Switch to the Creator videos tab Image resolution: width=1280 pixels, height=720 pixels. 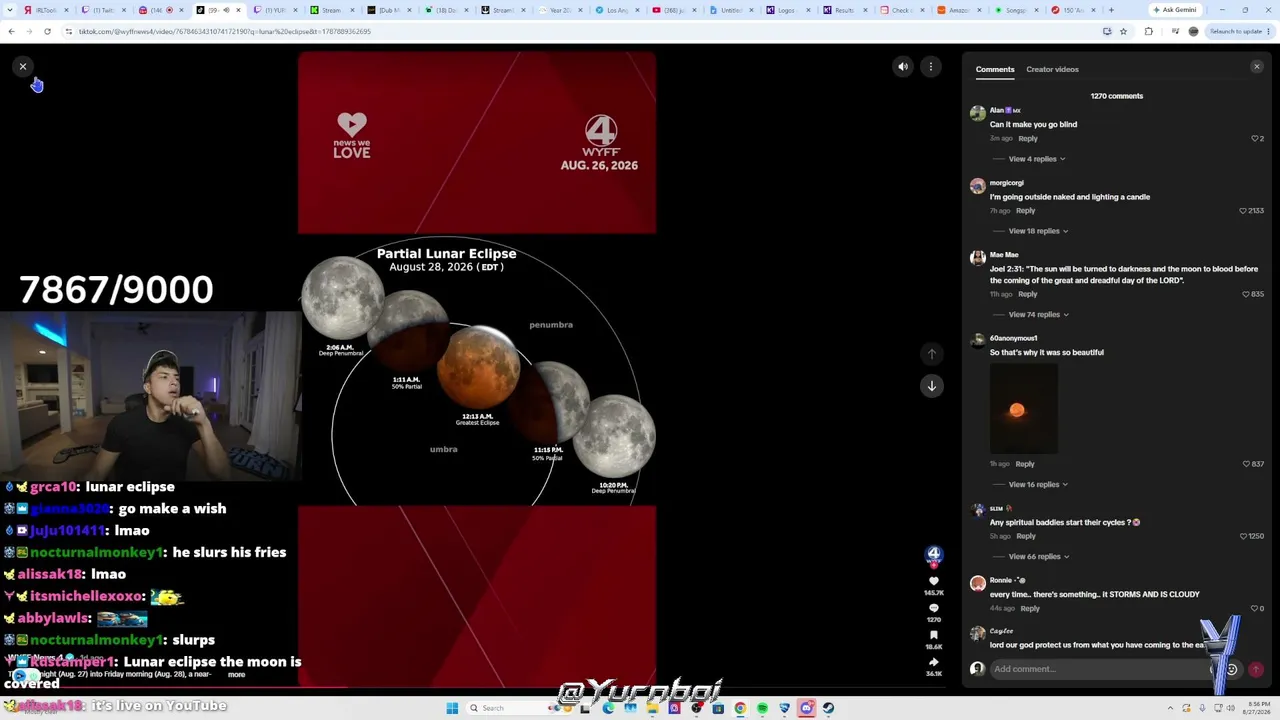click(x=1052, y=69)
